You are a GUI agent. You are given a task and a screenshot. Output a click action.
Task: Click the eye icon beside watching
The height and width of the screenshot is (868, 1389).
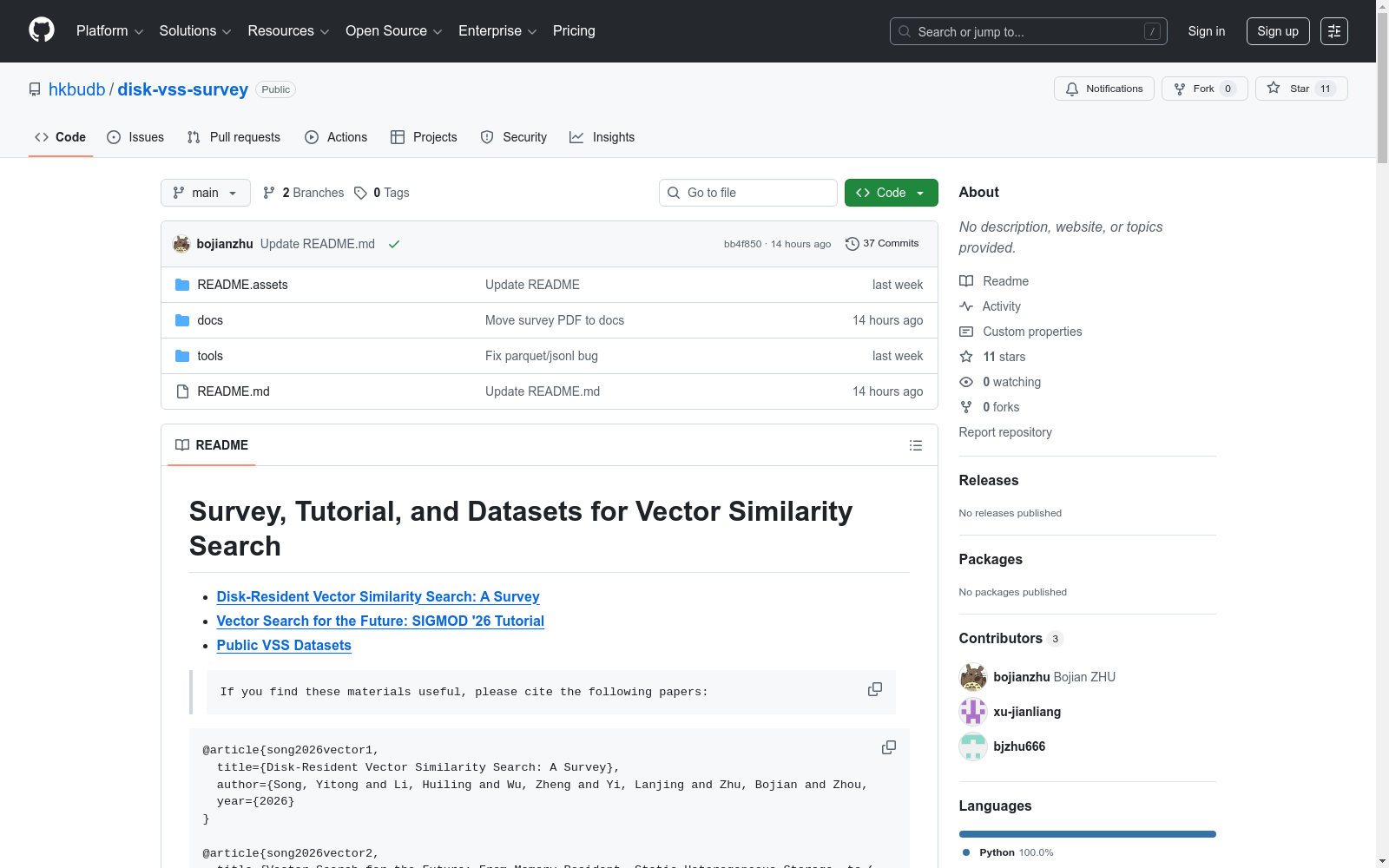click(x=966, y=382)
